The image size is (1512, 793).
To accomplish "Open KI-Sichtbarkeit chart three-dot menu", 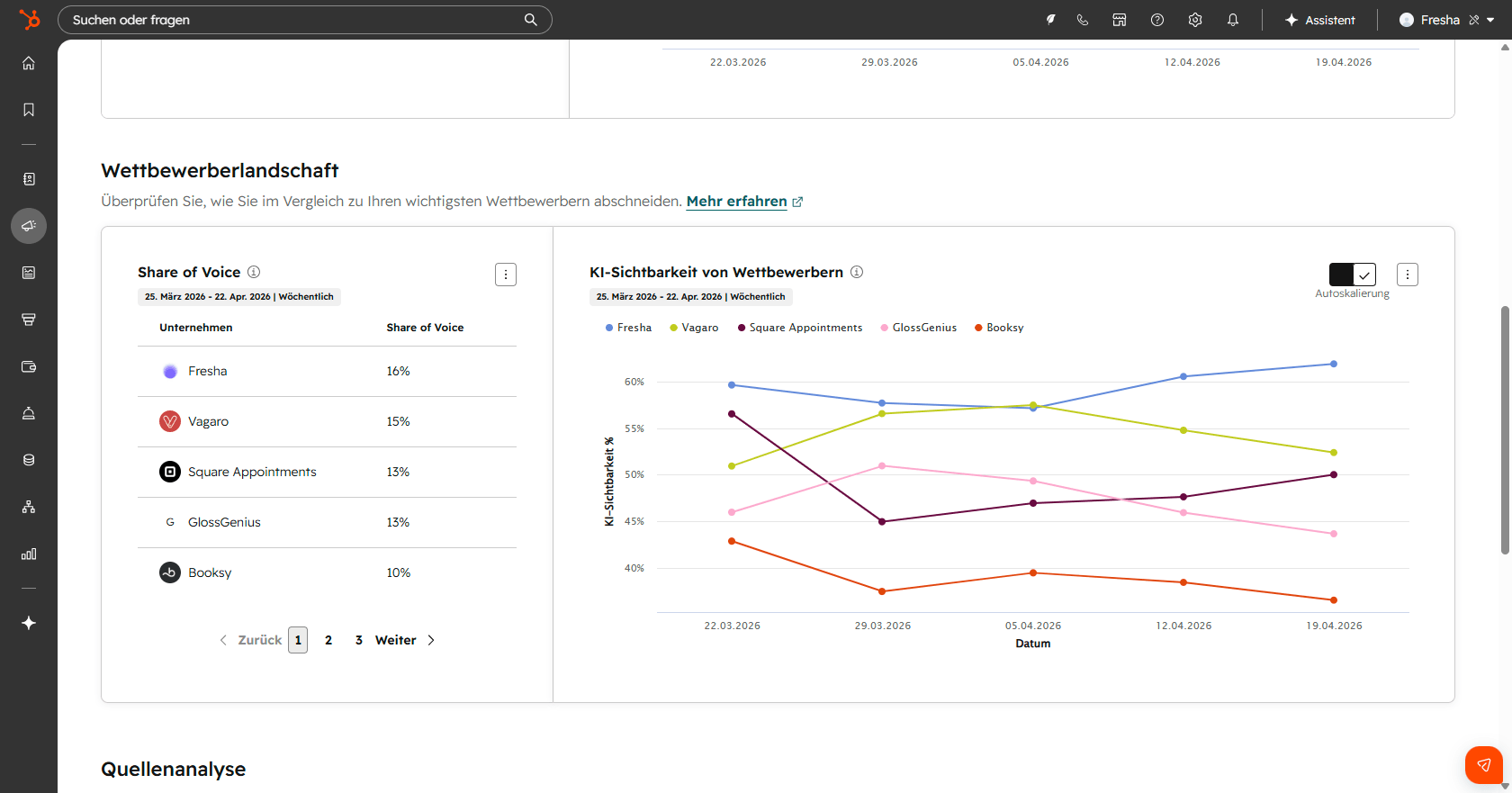I will pyautogui.click(x=1408, y=275).
